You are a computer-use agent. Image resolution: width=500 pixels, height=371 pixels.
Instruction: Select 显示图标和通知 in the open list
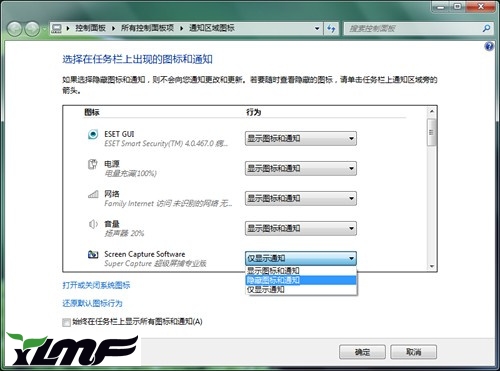(x=301, y=271)
